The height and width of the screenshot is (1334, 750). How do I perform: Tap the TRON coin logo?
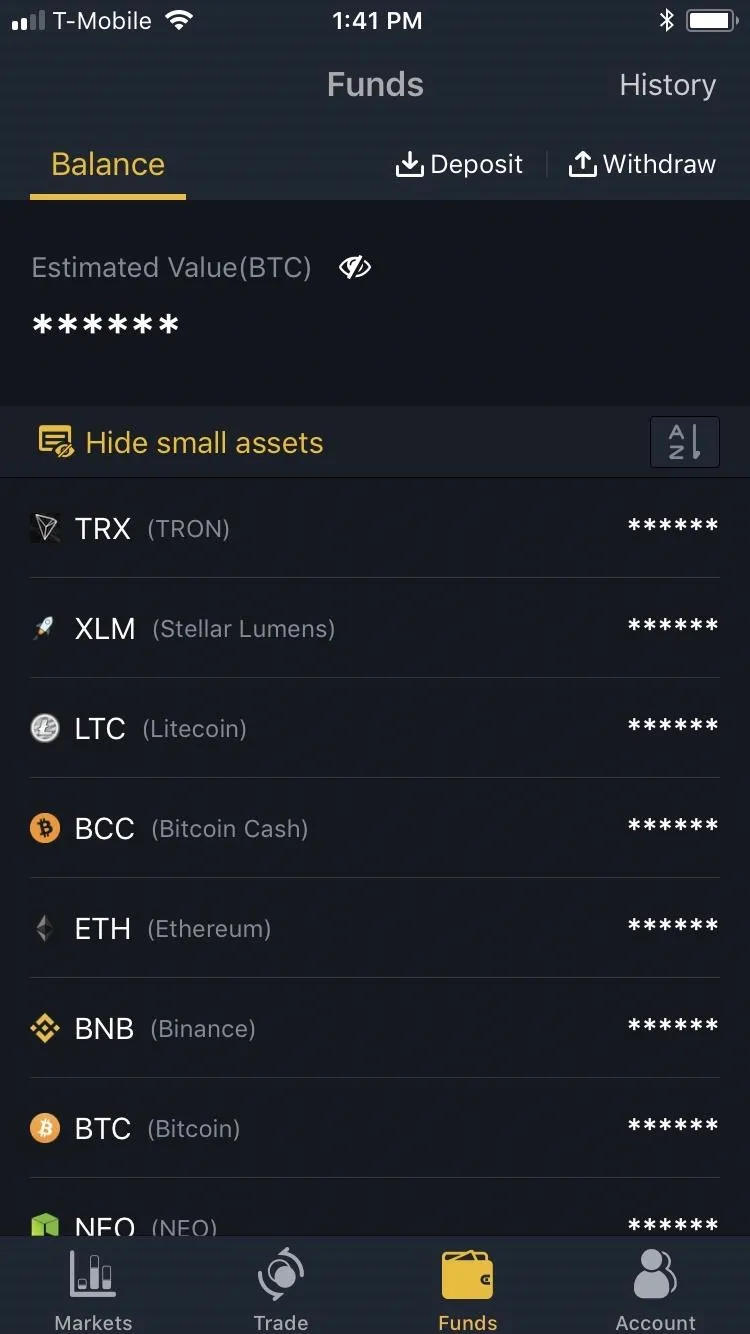tap(45, 528)
